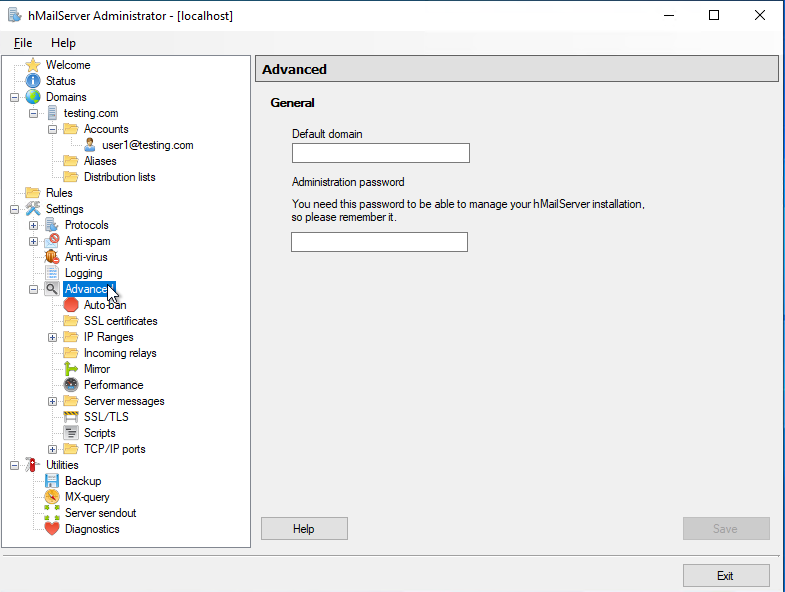Screen dimensions: 785x592
Task: Click the hMailServer title bar app icon
Action: coord(15,16)
